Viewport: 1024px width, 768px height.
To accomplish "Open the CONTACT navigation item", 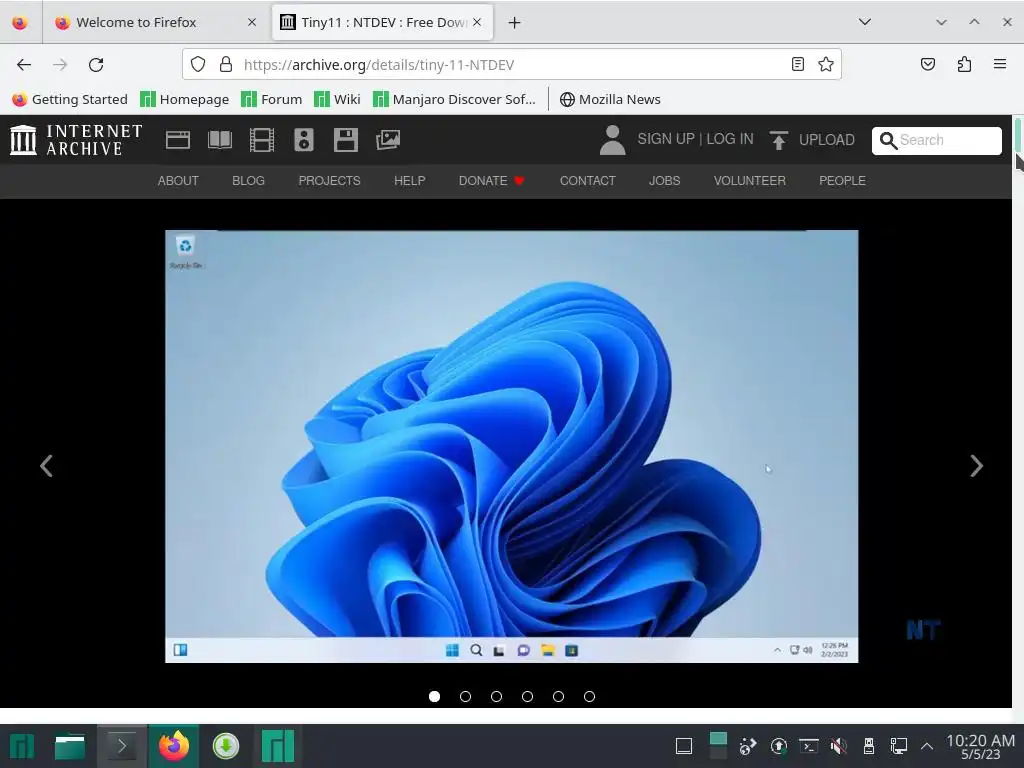I will (x=588, y=181).
